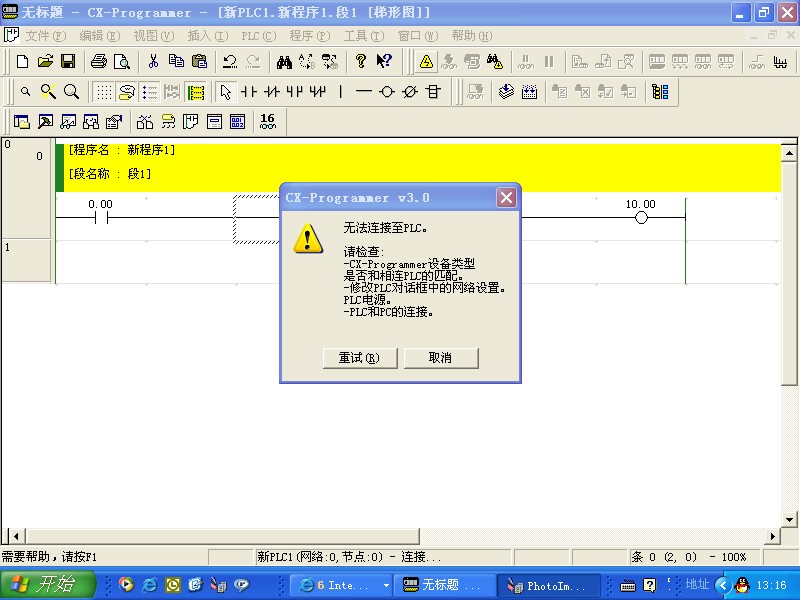Click the New document icon
Viewport: 800px width, 600px height.
(x=22, y=62)
